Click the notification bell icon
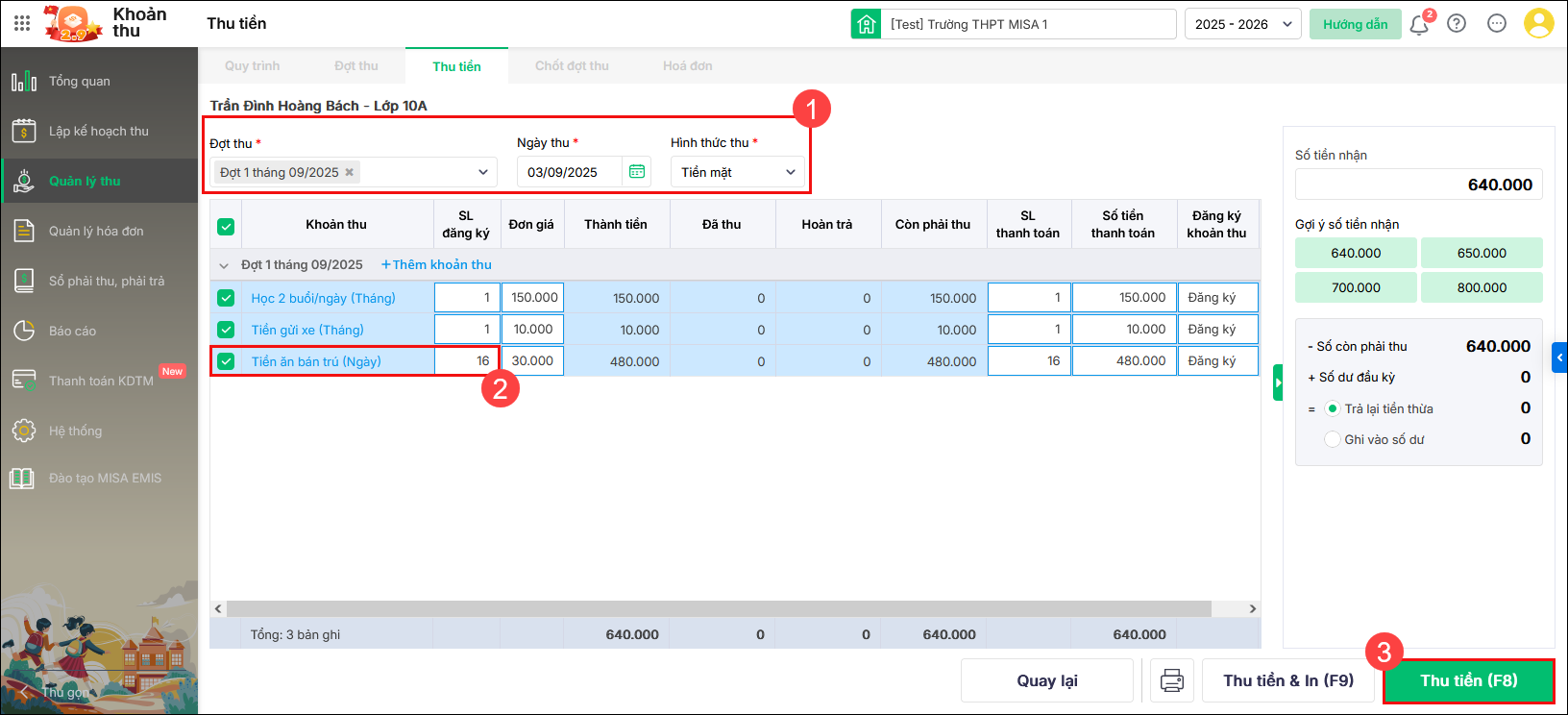This screenshot has height=715, width=1568. 1418,25
